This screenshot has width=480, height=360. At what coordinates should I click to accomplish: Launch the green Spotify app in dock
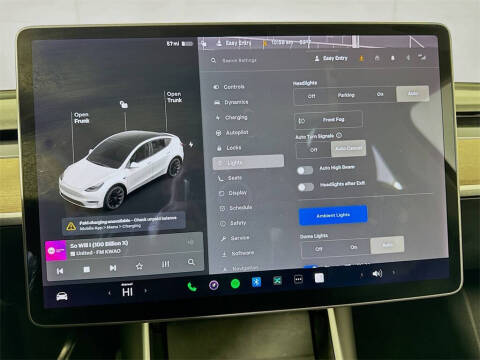[235, 284]
